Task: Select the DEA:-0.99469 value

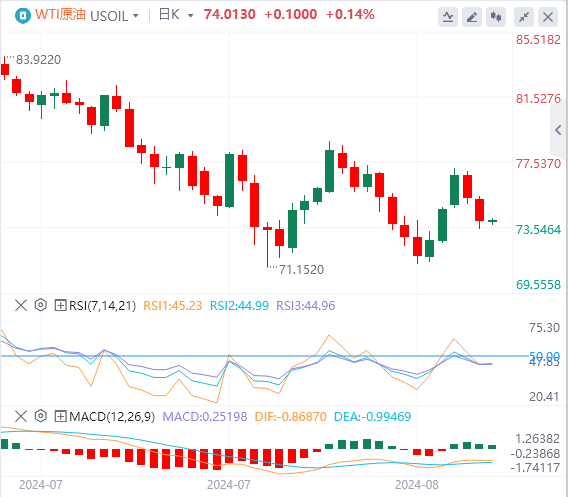Action: 372,417
